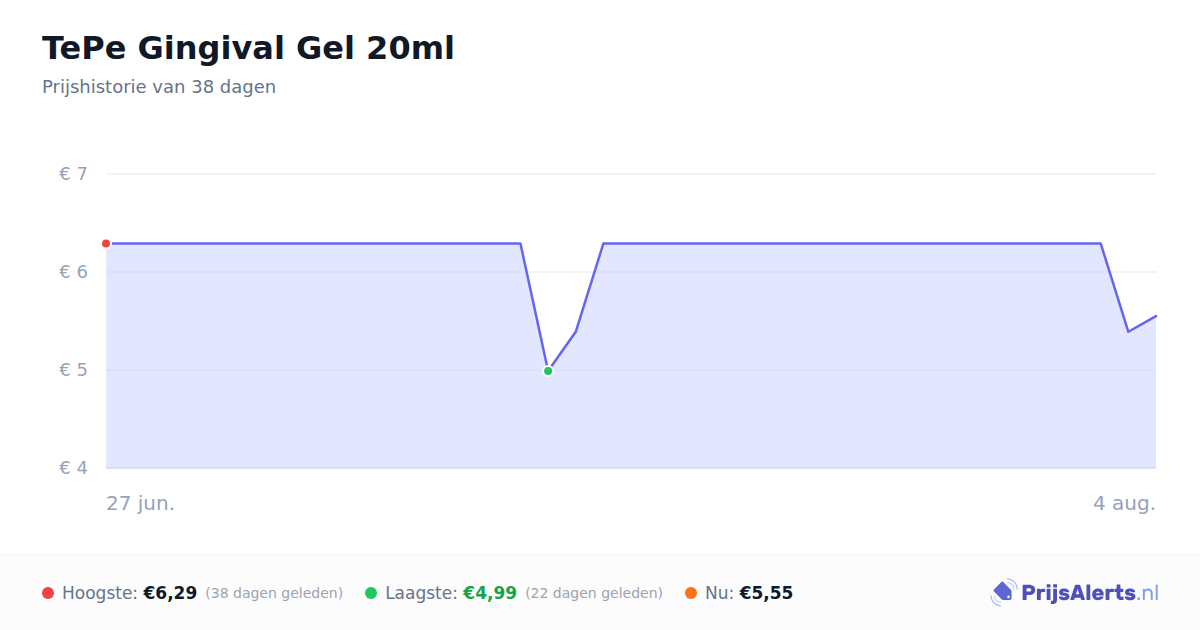Click the 38 dagen geleden note
The image size is (1200, 630).
click(274, 593)
